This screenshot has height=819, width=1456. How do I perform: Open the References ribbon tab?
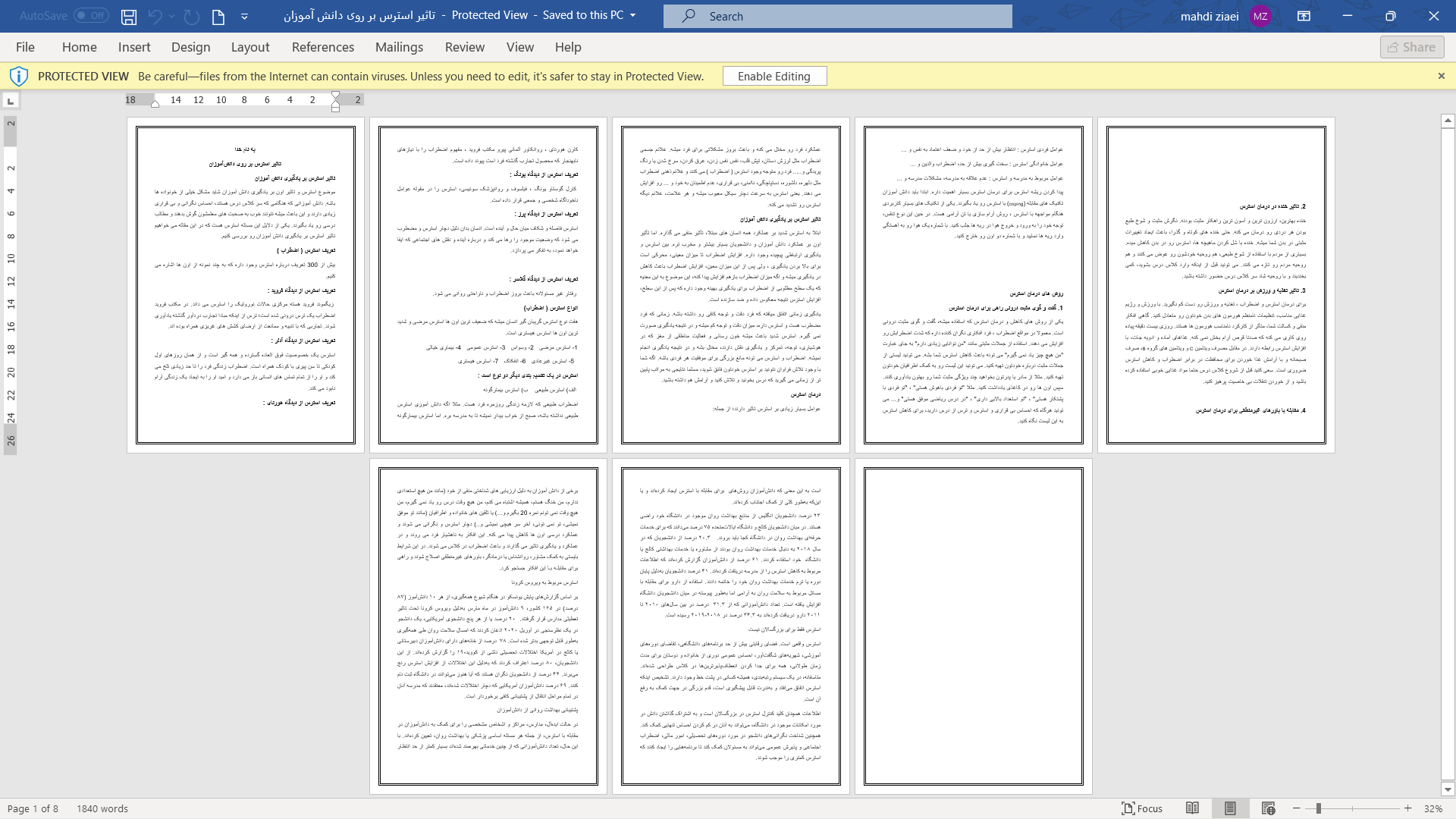pyautogui.click(x=322, y=47)
